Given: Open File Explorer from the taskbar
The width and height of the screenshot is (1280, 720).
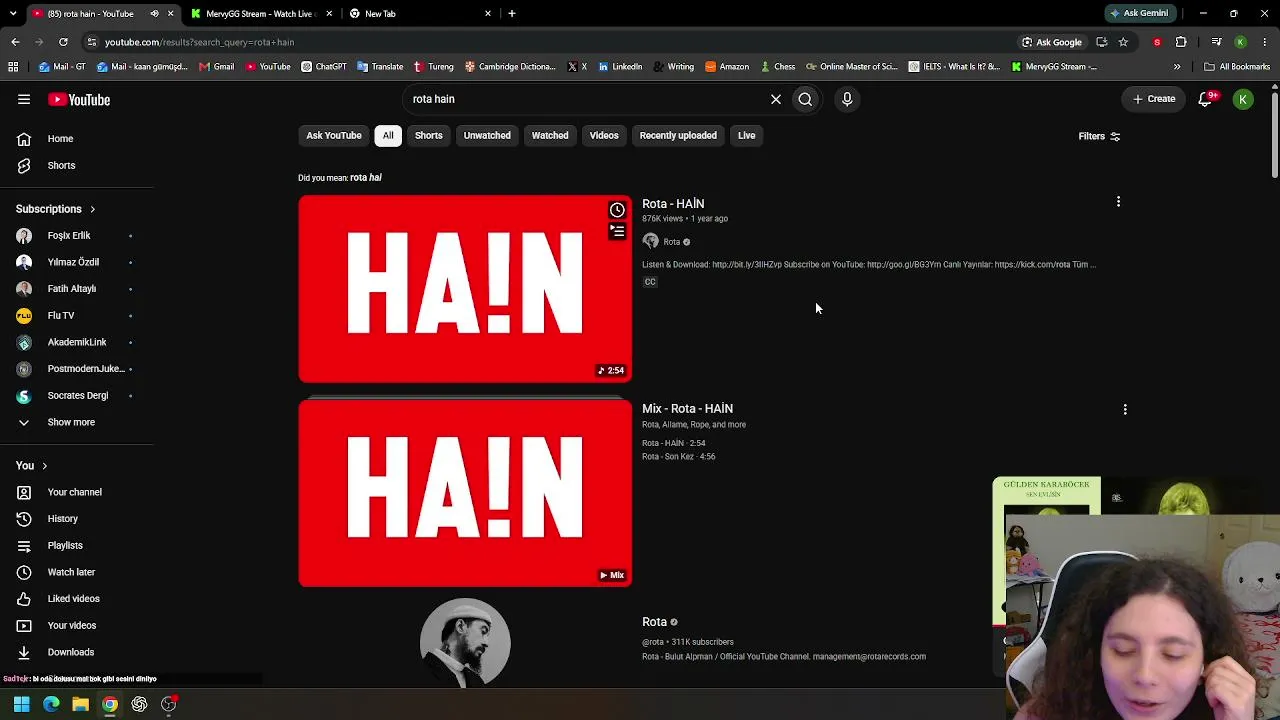Looking at the screenshot, I should tap(80, 704).
